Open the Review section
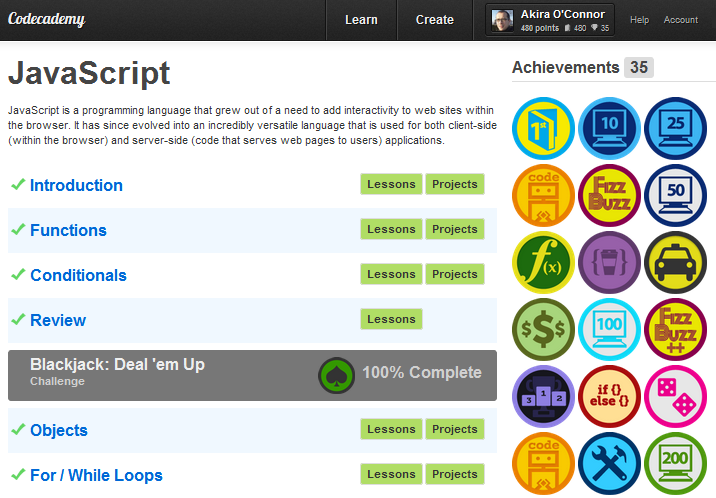 [58, 320]
